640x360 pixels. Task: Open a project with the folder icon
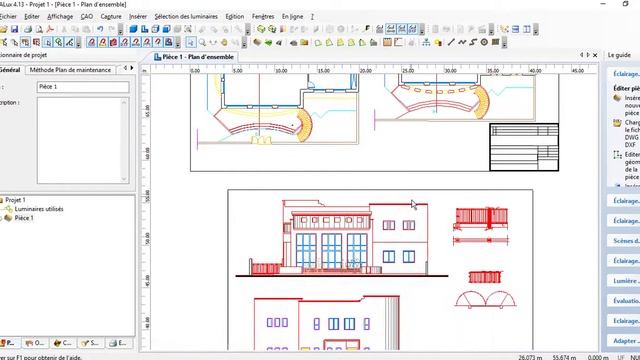pos(3,29)
